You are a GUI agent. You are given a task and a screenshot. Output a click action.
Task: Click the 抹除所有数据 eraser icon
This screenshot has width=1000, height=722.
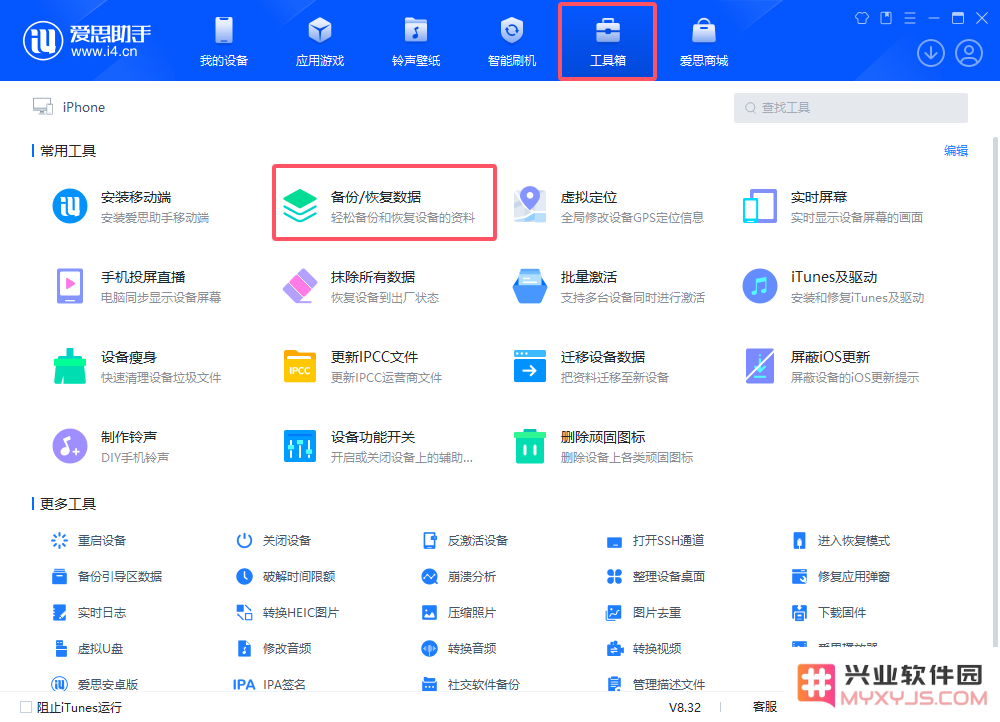tap(300, 286)
